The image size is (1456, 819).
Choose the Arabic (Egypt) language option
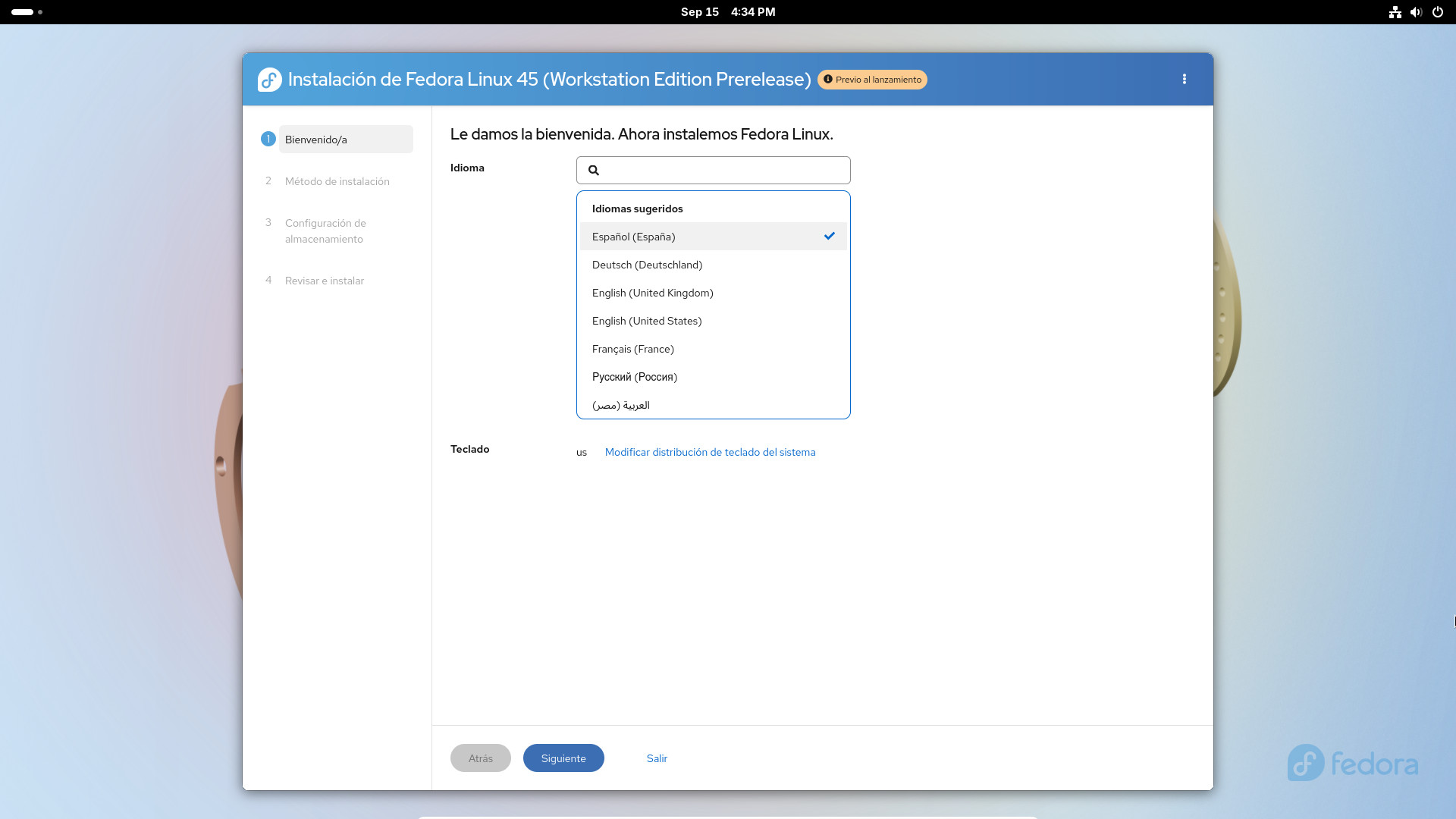[x=714, y=405]
